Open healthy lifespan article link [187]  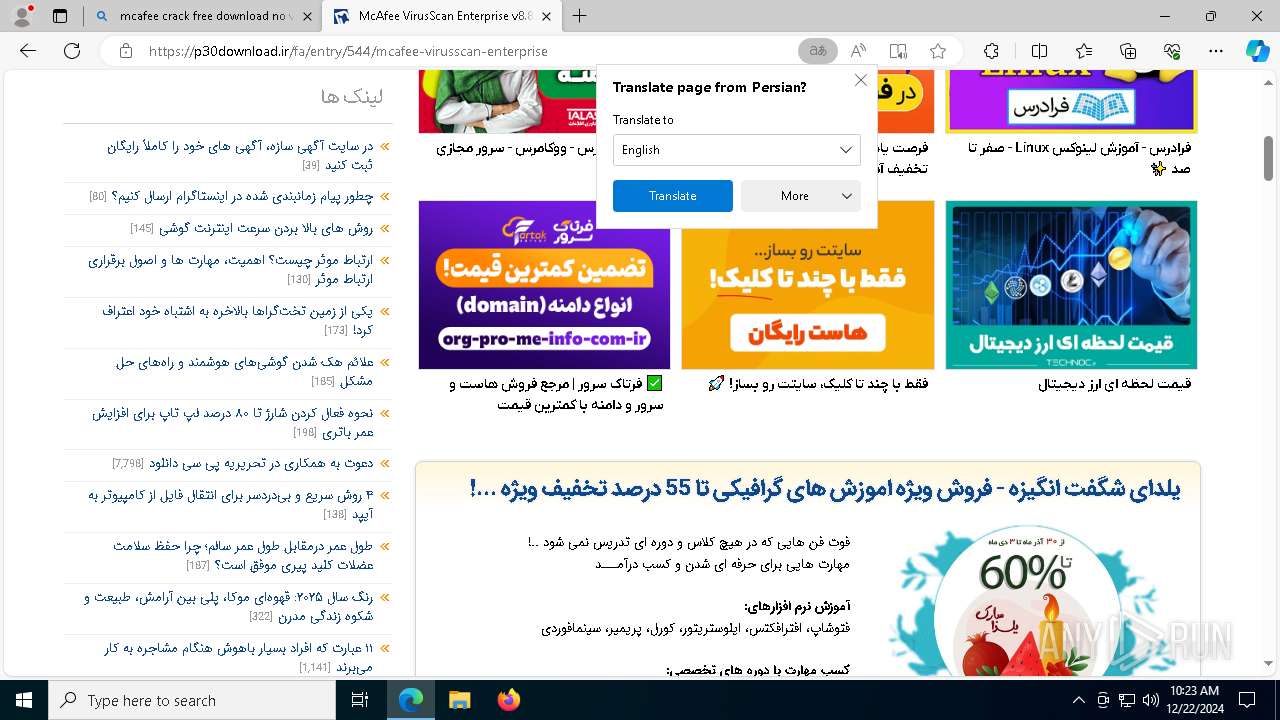[243, 555]
